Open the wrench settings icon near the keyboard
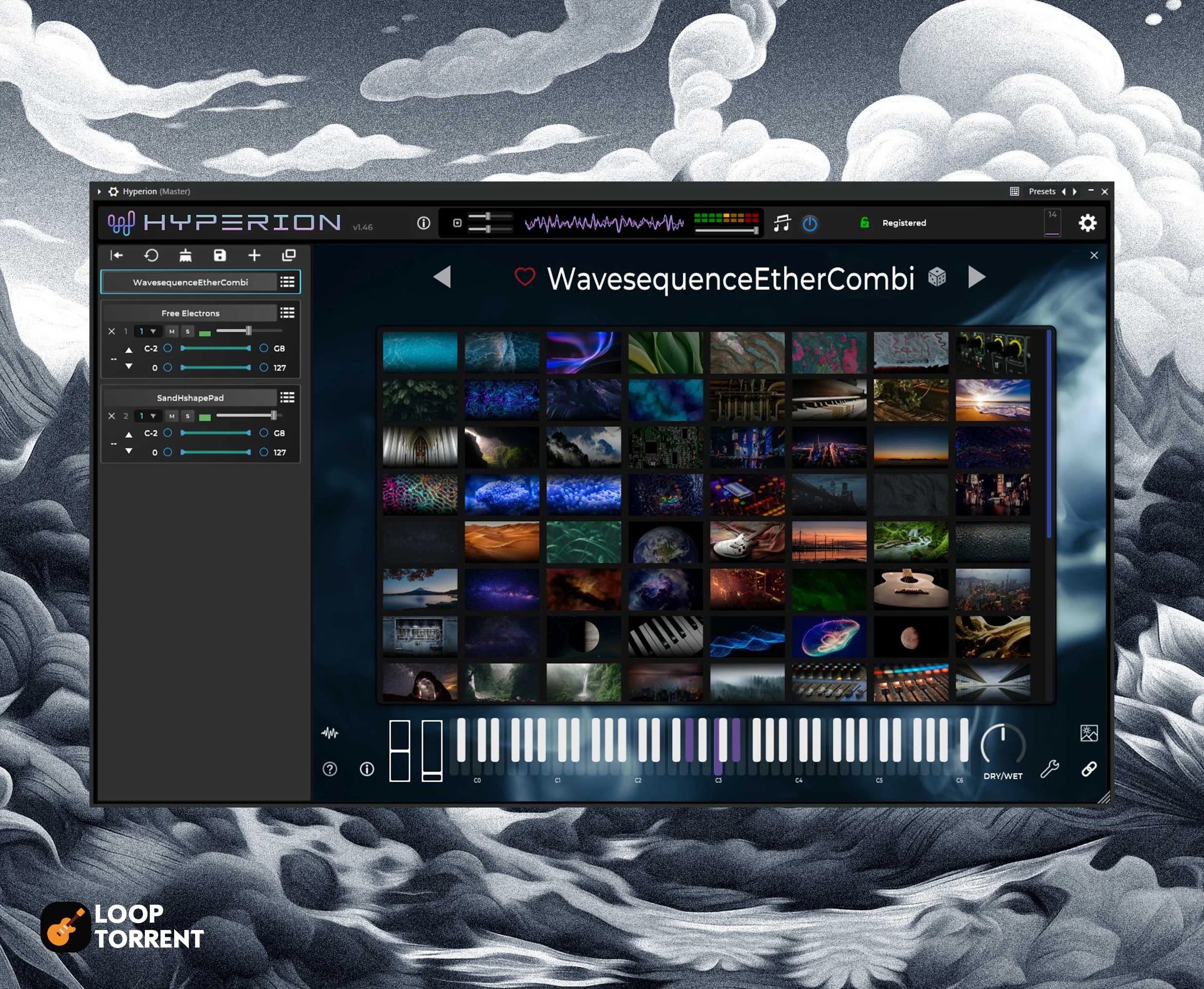 coord(1050,769)
